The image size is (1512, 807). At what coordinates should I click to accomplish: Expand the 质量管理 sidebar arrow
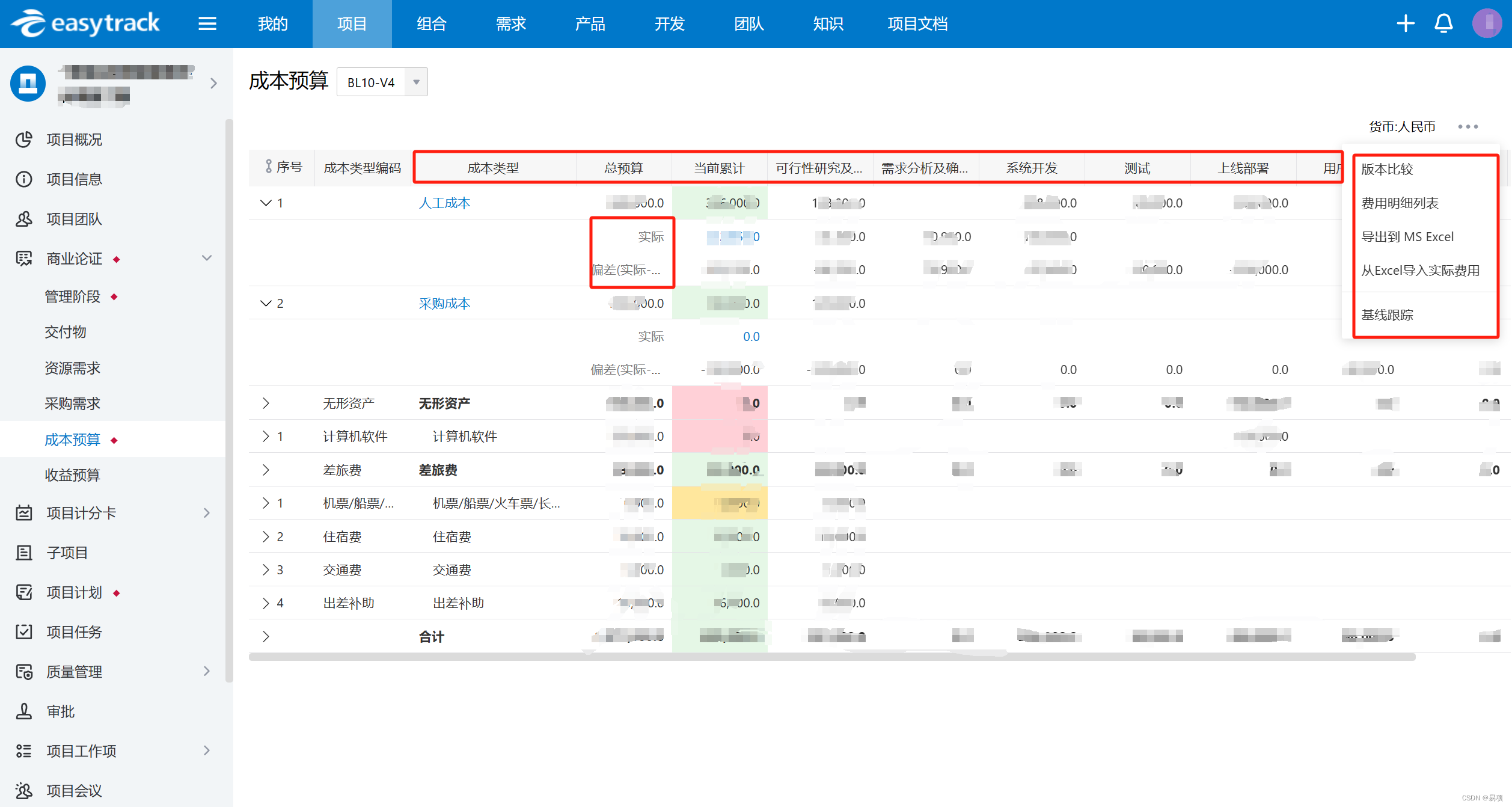pyautogui.click(x=207, y=671)
